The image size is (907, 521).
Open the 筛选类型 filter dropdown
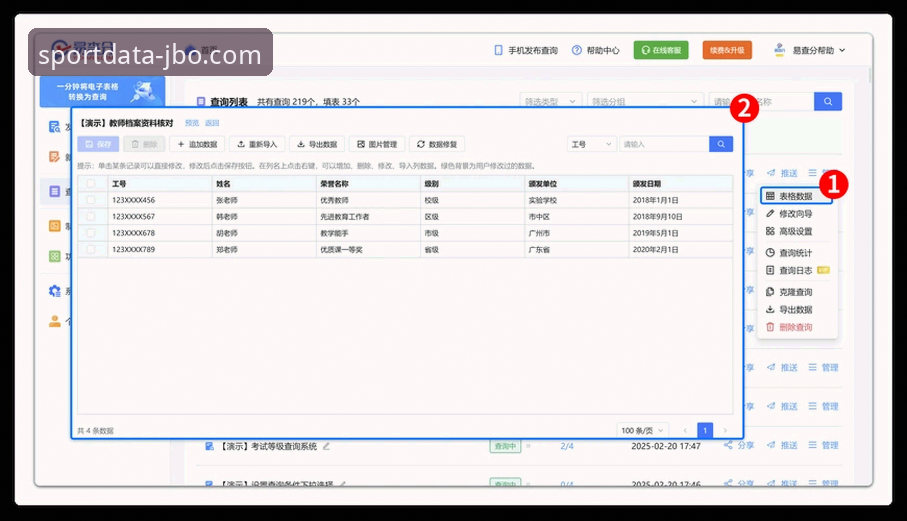pyautogui.click(x=550, y=101)
